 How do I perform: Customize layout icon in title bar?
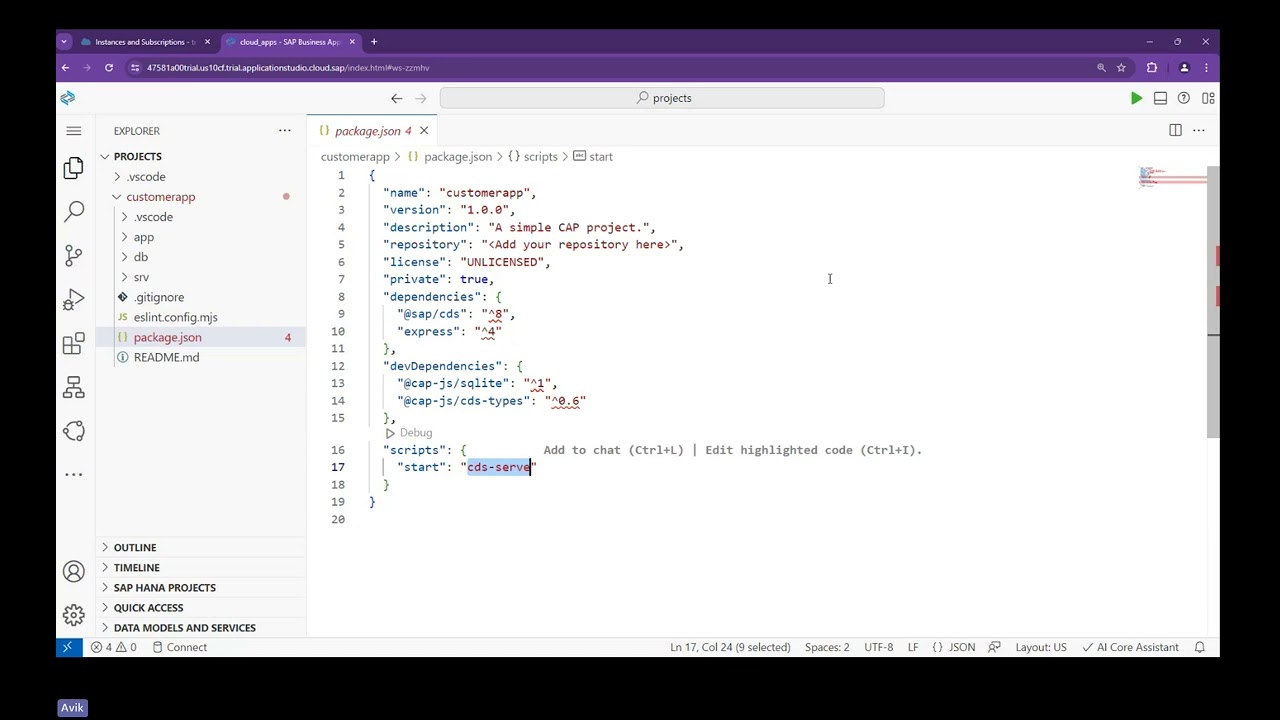(x=1208, y=98)
